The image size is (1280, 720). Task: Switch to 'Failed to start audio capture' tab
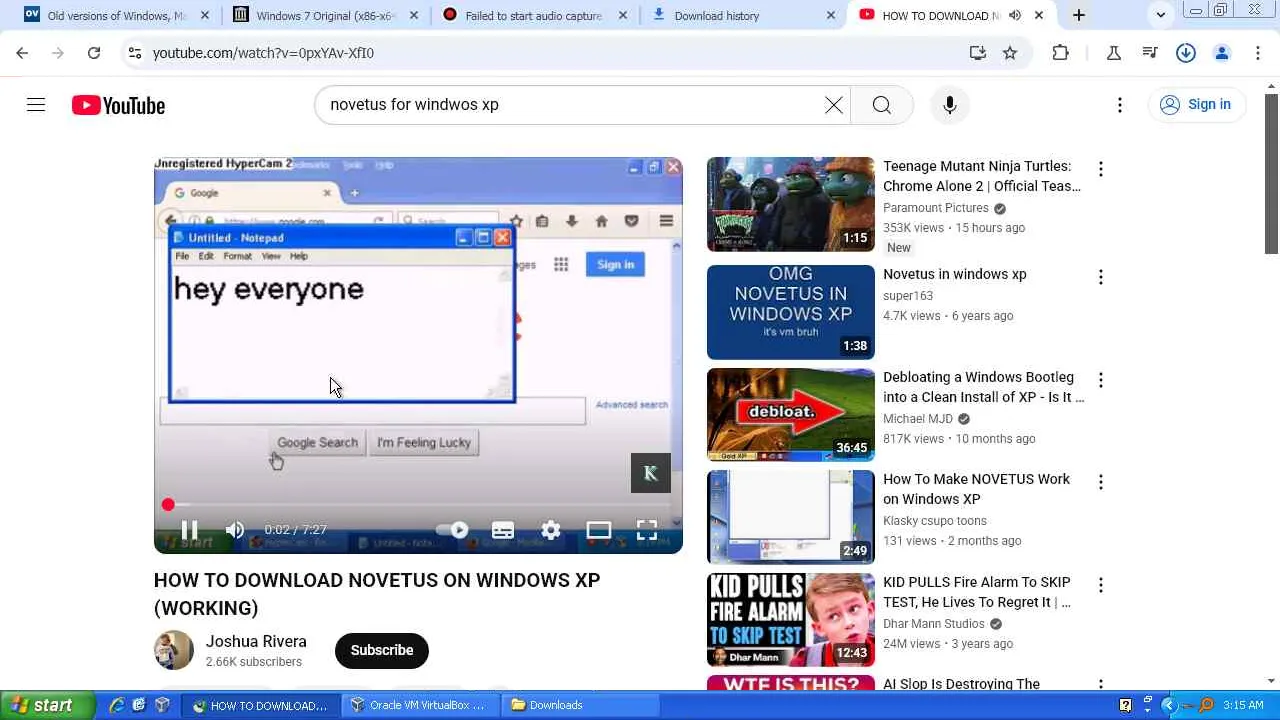(534, 16)
